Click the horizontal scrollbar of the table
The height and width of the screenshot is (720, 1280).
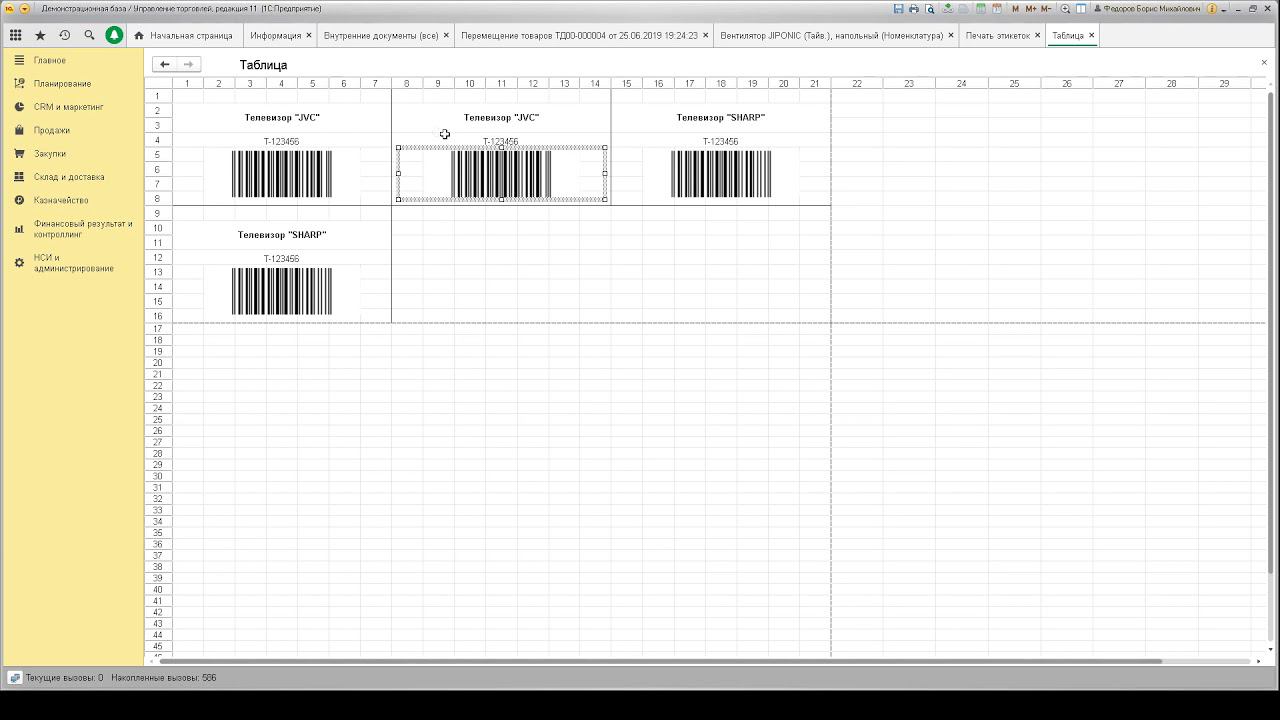click(x=660, y=661)
